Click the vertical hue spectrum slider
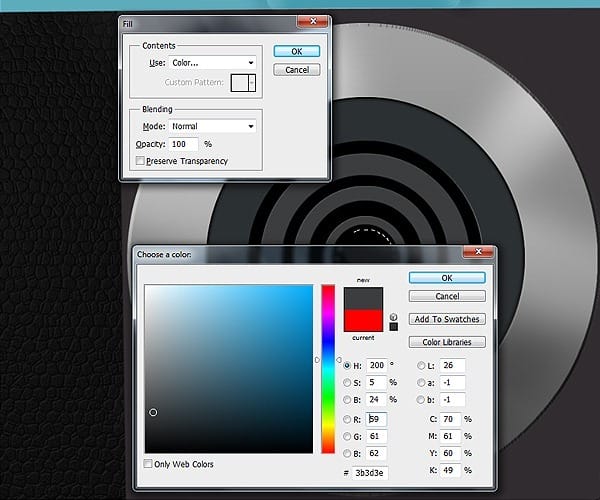 (x=328, y=369)
